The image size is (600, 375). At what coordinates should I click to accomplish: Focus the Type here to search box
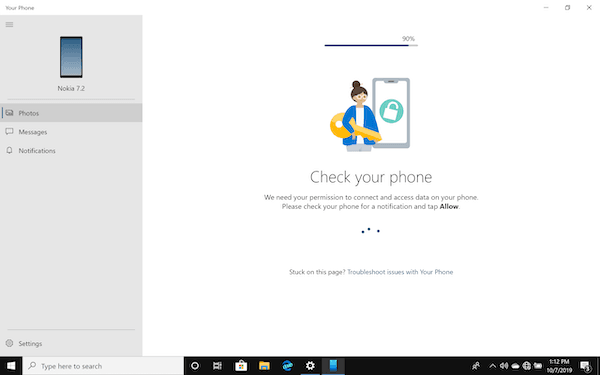click(x=103, y=366)
